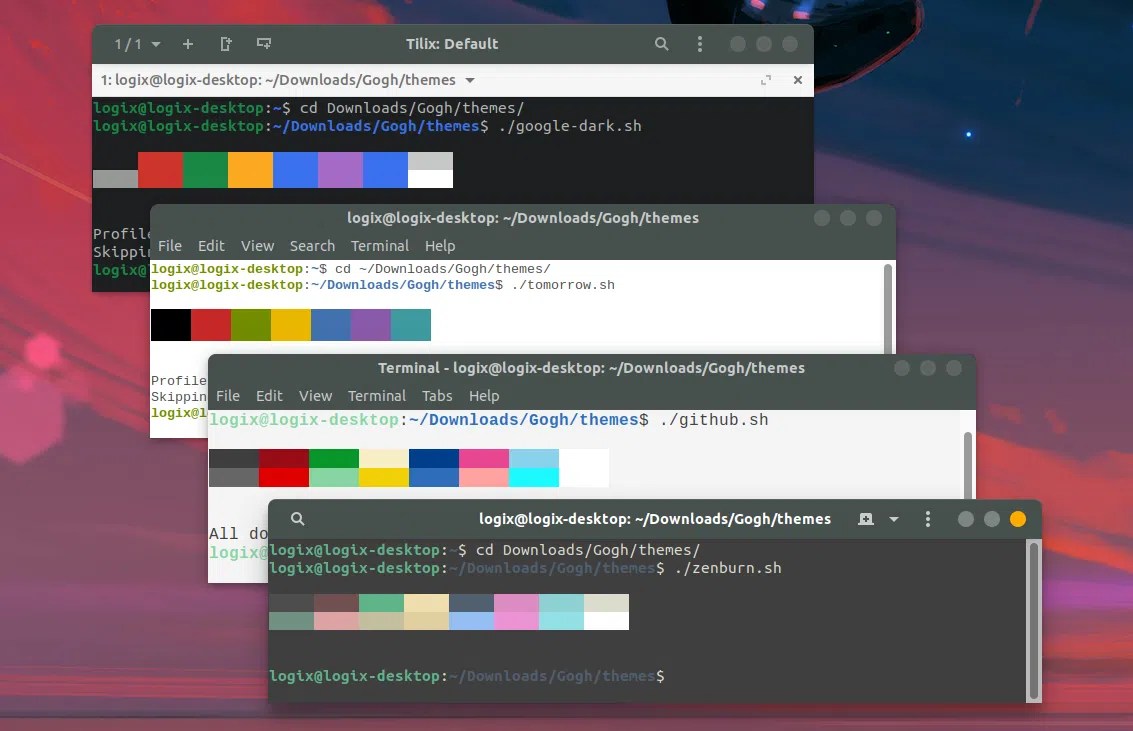Open the Tabs menu in the github.sh terminal window
Image resolution: width=1133 pixels, height=731 pixels.
(x=437, y=396)
